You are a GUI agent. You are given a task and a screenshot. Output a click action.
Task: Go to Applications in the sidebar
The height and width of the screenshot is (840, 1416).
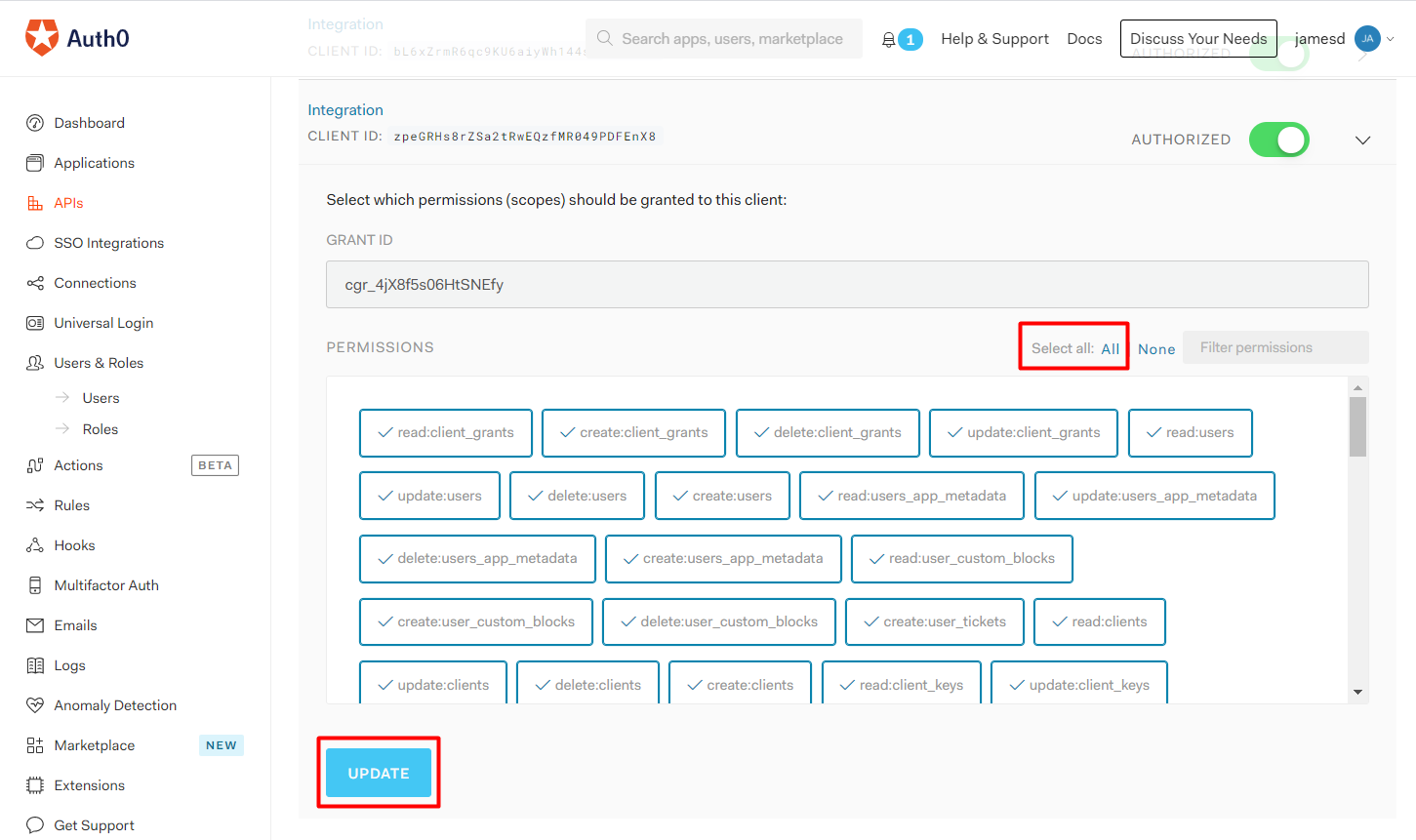coord(95,163)
